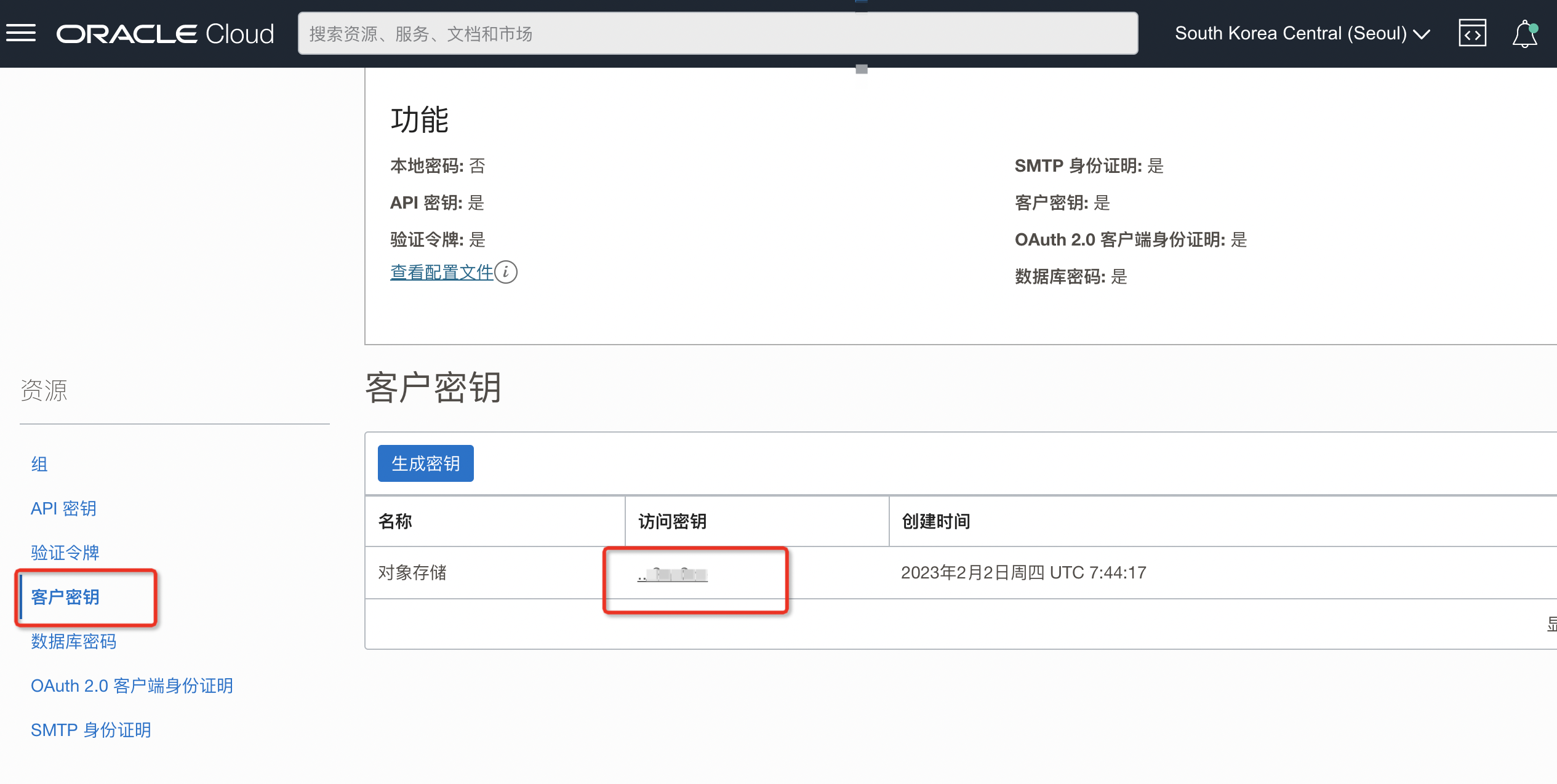The width and height of the screenshot is (1557, 784).
Task: Click the info icon beside 查看配置文件
Action: click(x=506, y=272)
